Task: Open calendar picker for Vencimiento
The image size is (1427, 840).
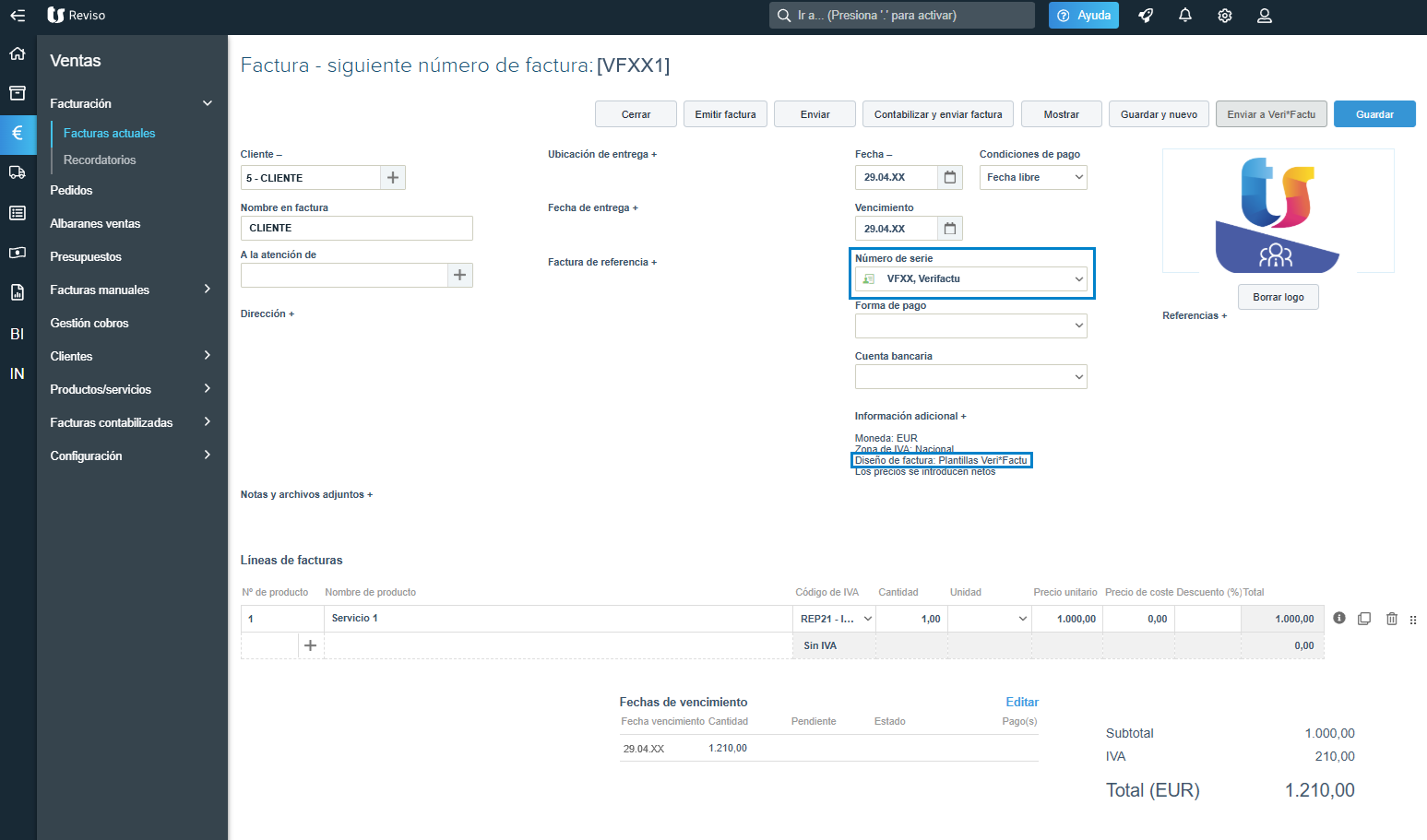Action: 950,229
